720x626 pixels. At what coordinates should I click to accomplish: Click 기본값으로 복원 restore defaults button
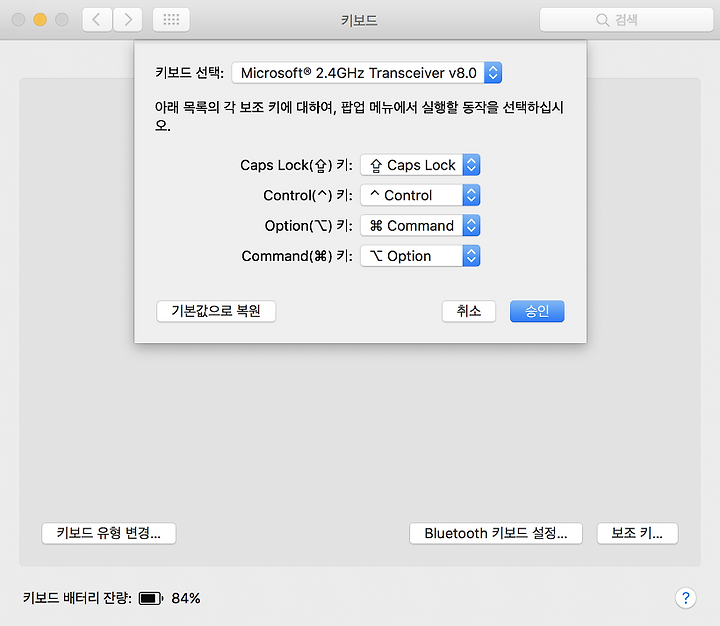pos(216,311)
